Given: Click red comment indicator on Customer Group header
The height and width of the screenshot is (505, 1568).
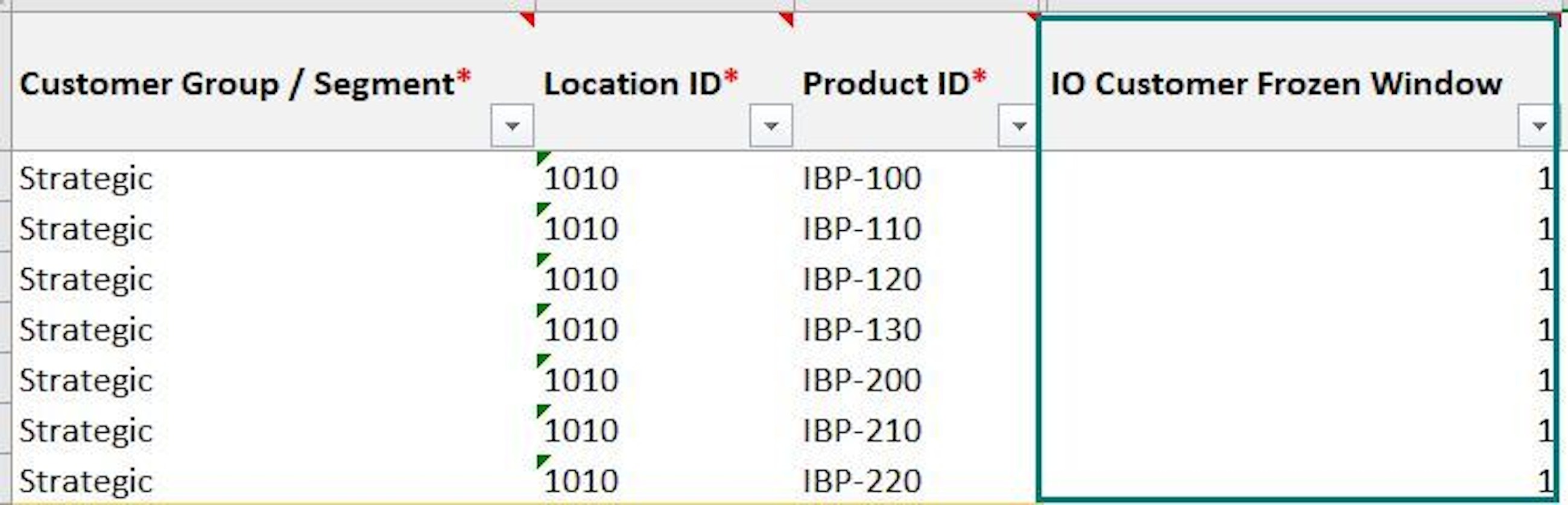Looking at the screenshot, I should tap(528, 19).
